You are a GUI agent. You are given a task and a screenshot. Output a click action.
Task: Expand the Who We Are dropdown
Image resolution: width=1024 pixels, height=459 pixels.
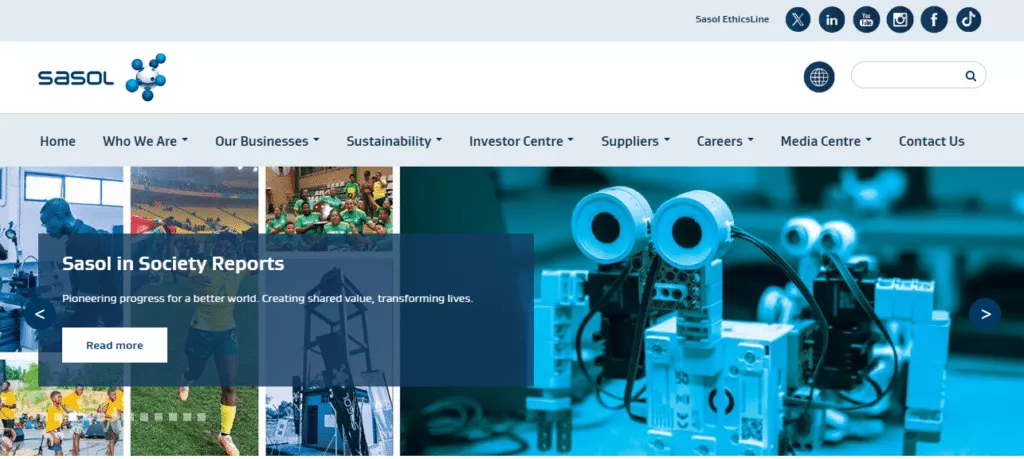coord(145,141)
